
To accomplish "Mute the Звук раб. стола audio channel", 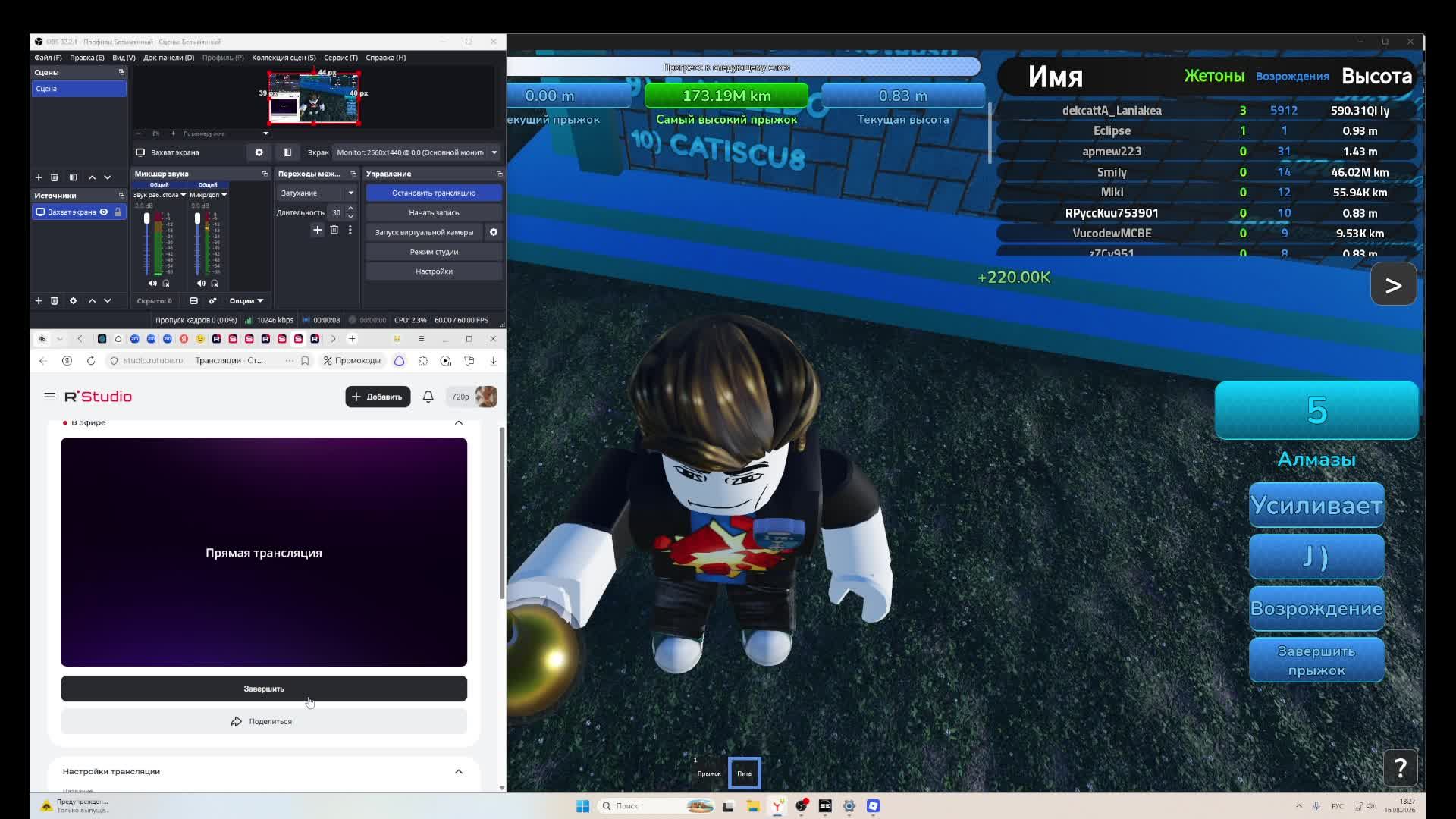I will (x=152, y=284).
